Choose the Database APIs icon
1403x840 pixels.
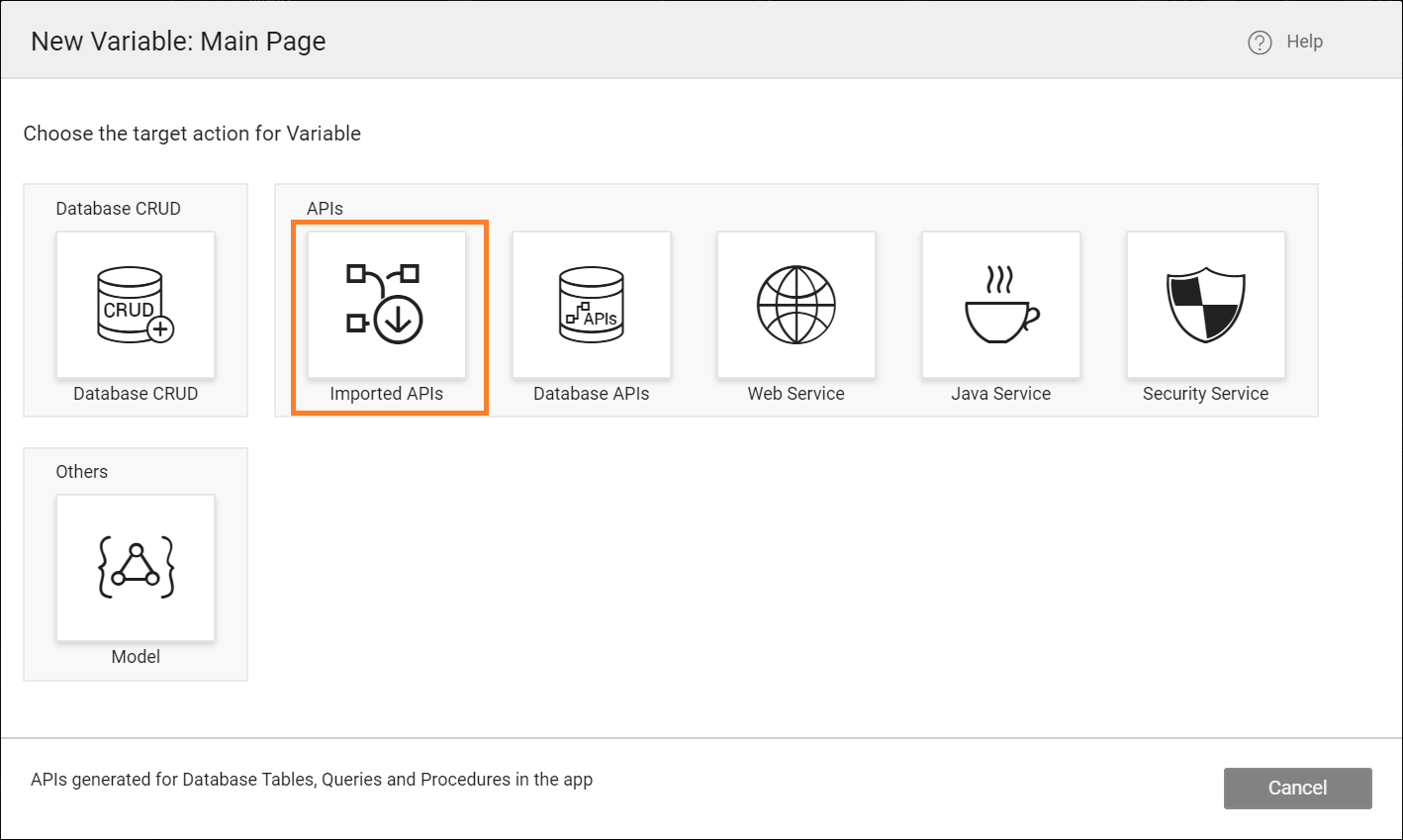click(x=591, y=305)
